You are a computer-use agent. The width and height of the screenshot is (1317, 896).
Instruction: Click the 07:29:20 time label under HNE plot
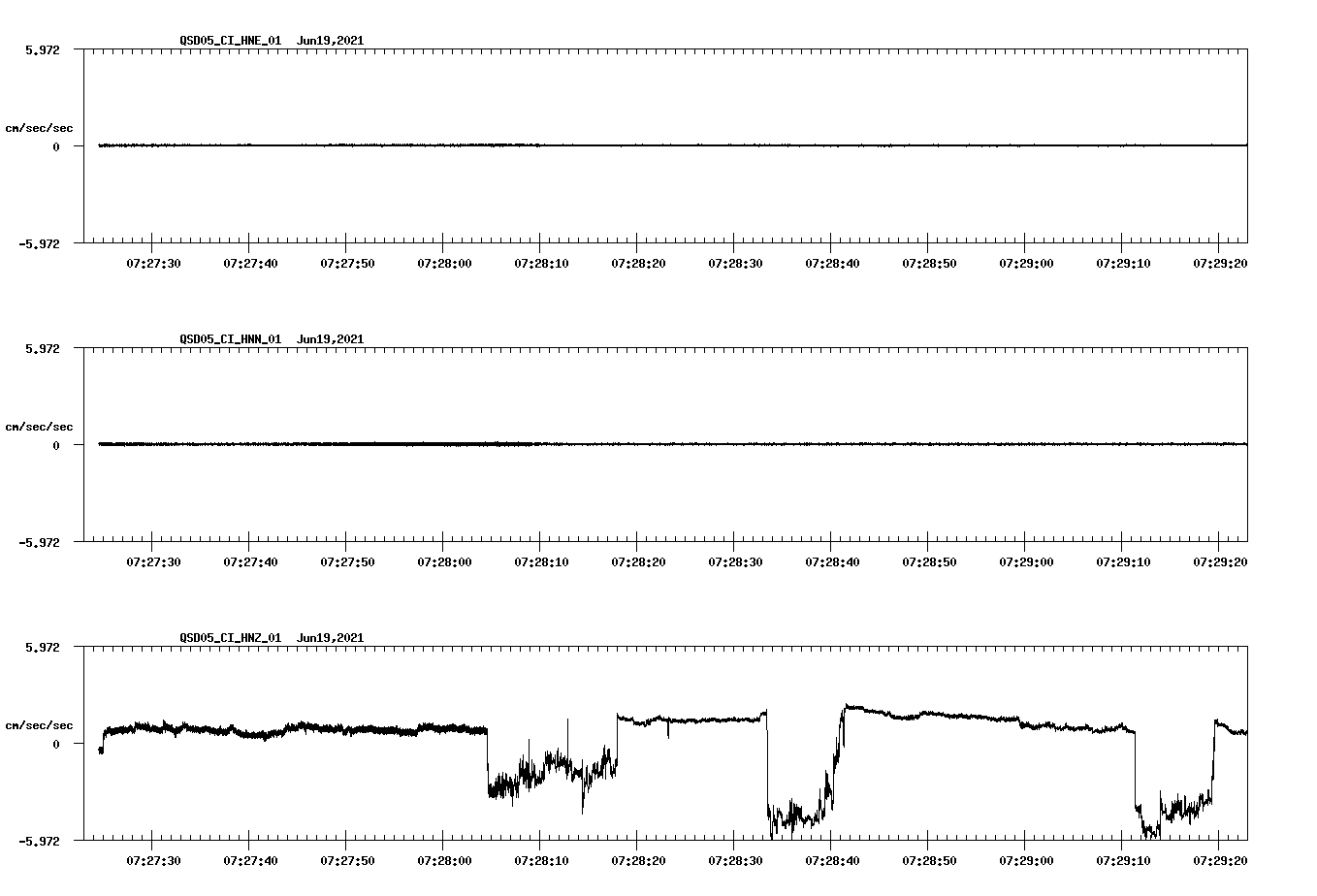point(1220,263)
